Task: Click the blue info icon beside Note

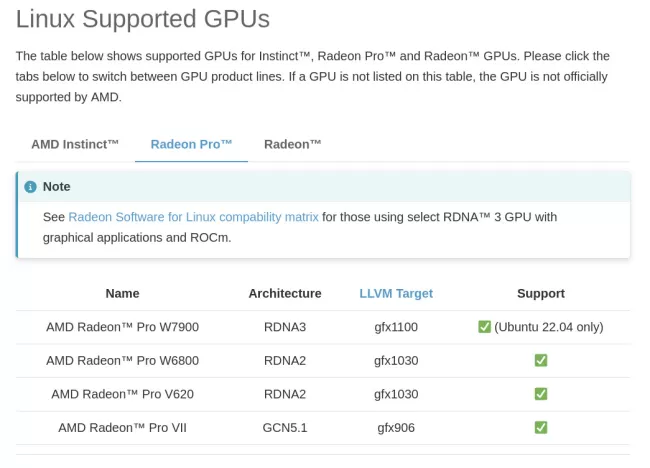Action: tap(30, 187)
